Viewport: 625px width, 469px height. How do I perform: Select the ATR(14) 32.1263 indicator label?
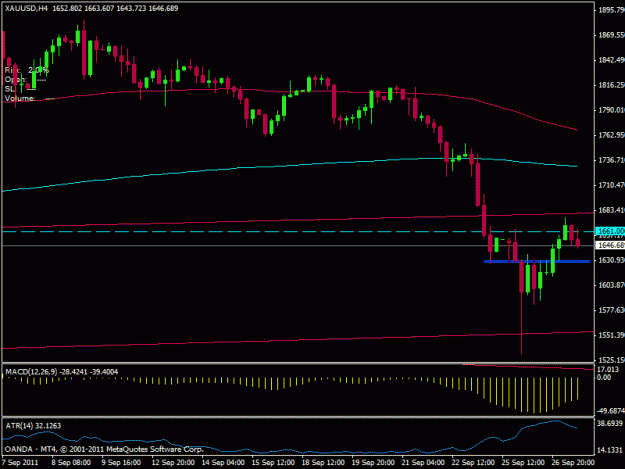[33, 426]
